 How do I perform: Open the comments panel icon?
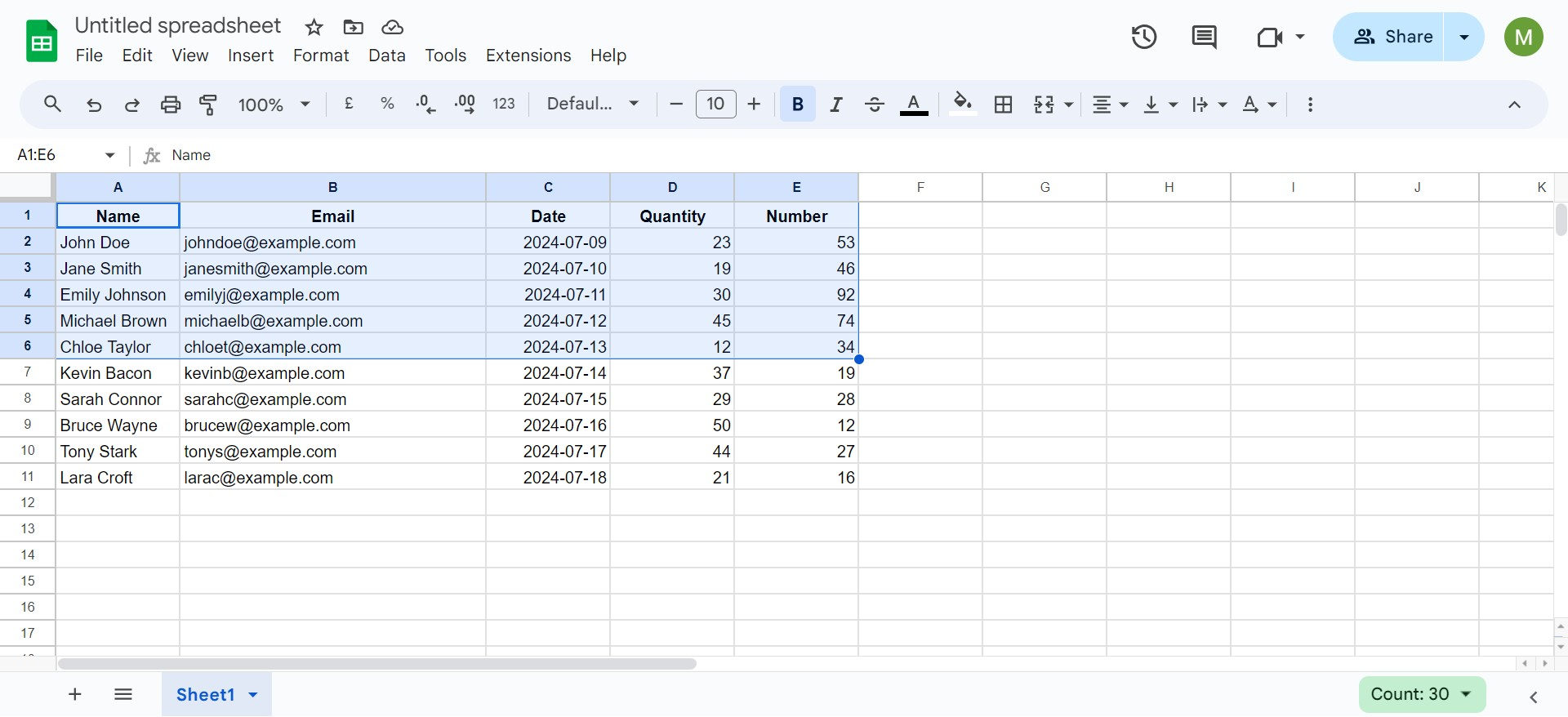(x=1204, y=37)
